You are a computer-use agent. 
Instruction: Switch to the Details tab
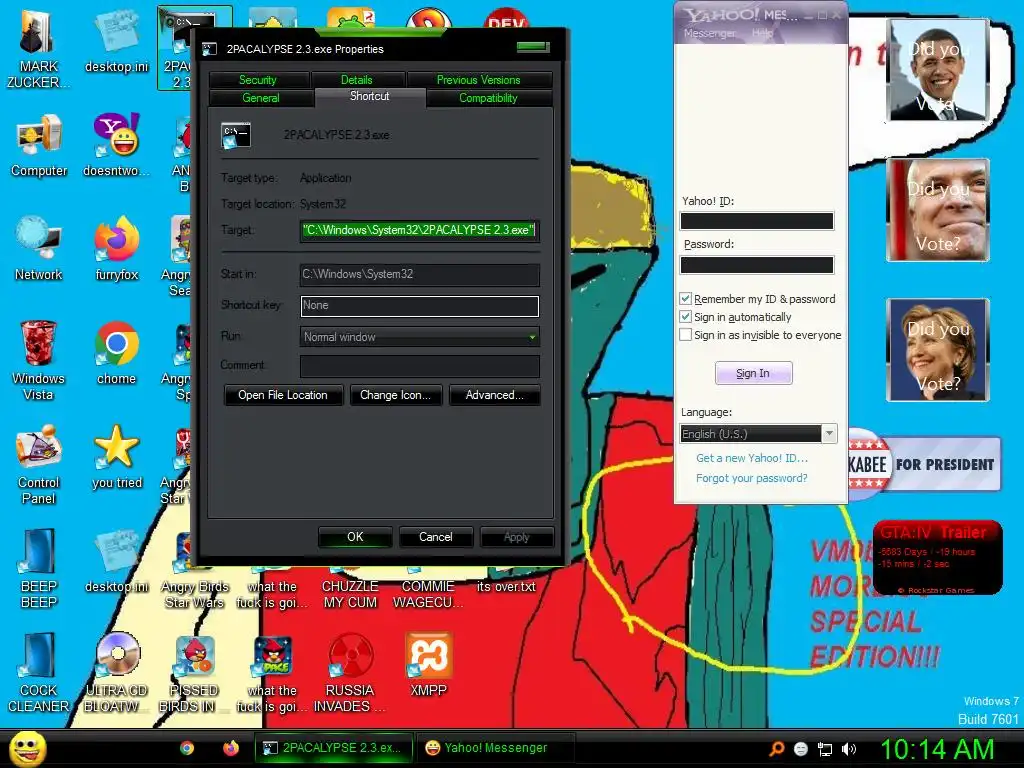pos(357,80)
